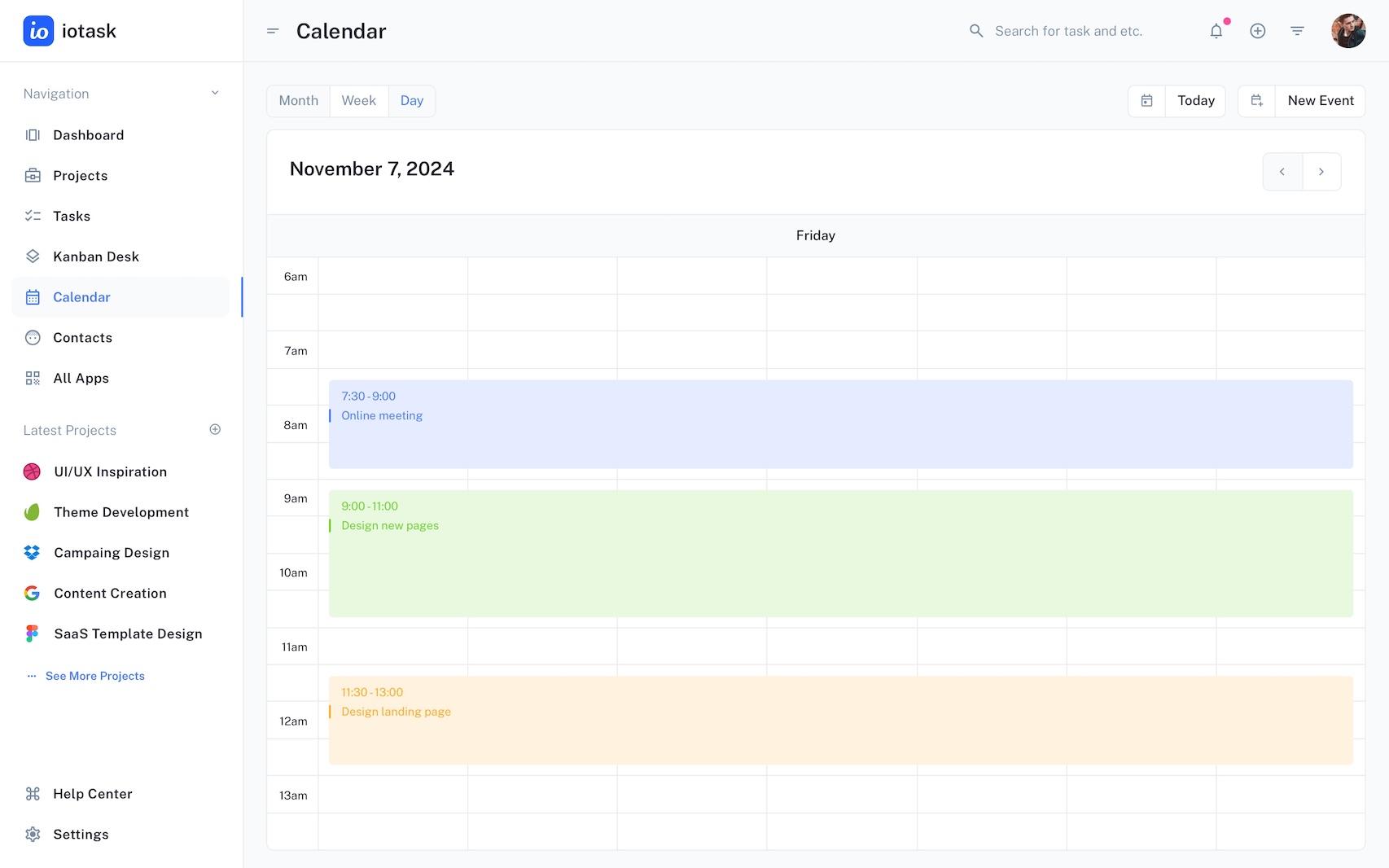Viewport: 1389px width, 868px height.
Task: Go to the previous day arrow
Action: click(1282, 172)
